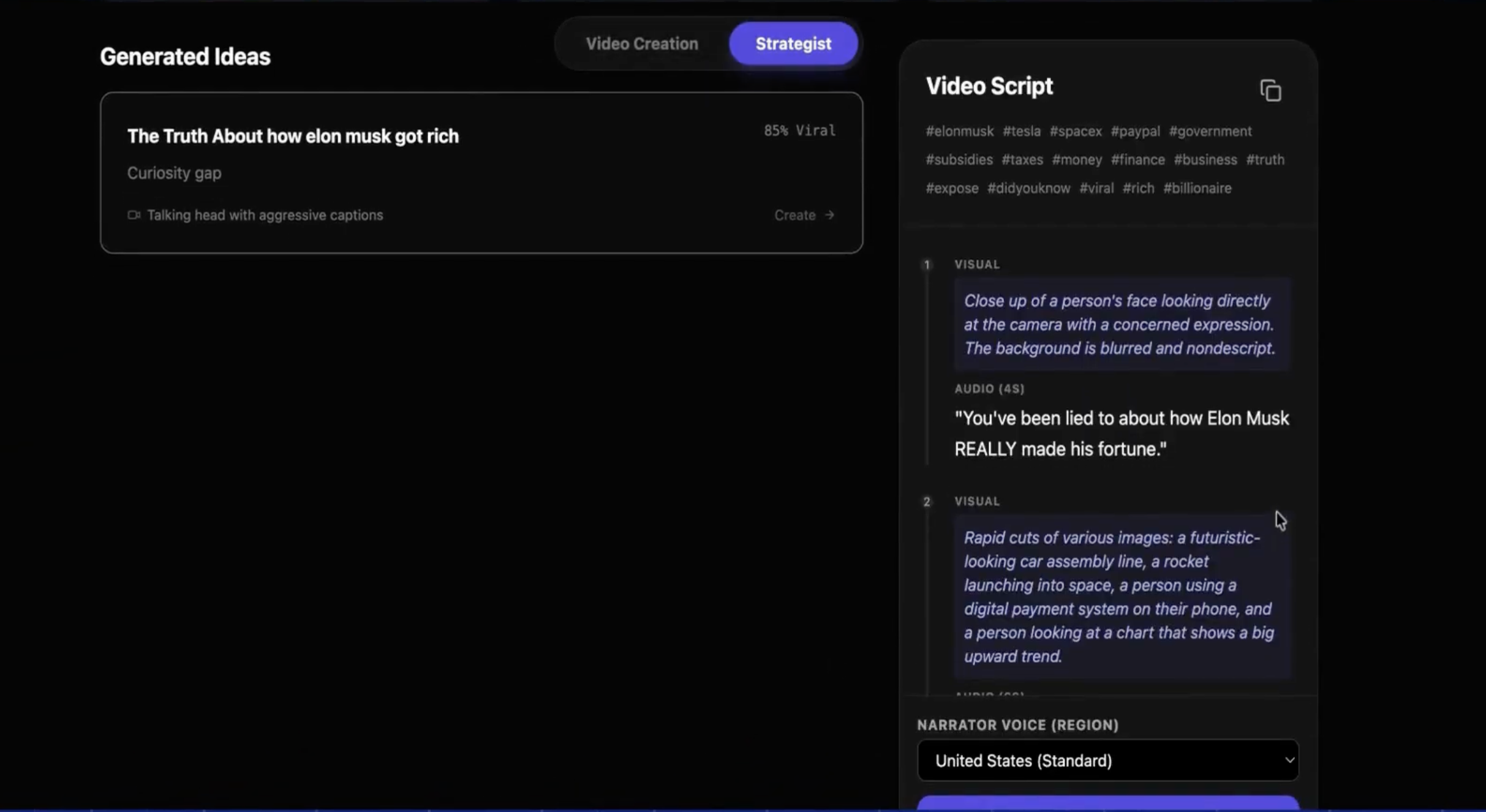Open The Truth About elon musk idea
The width and height of the screenshot is (1486, 812).
coord(293,136)
